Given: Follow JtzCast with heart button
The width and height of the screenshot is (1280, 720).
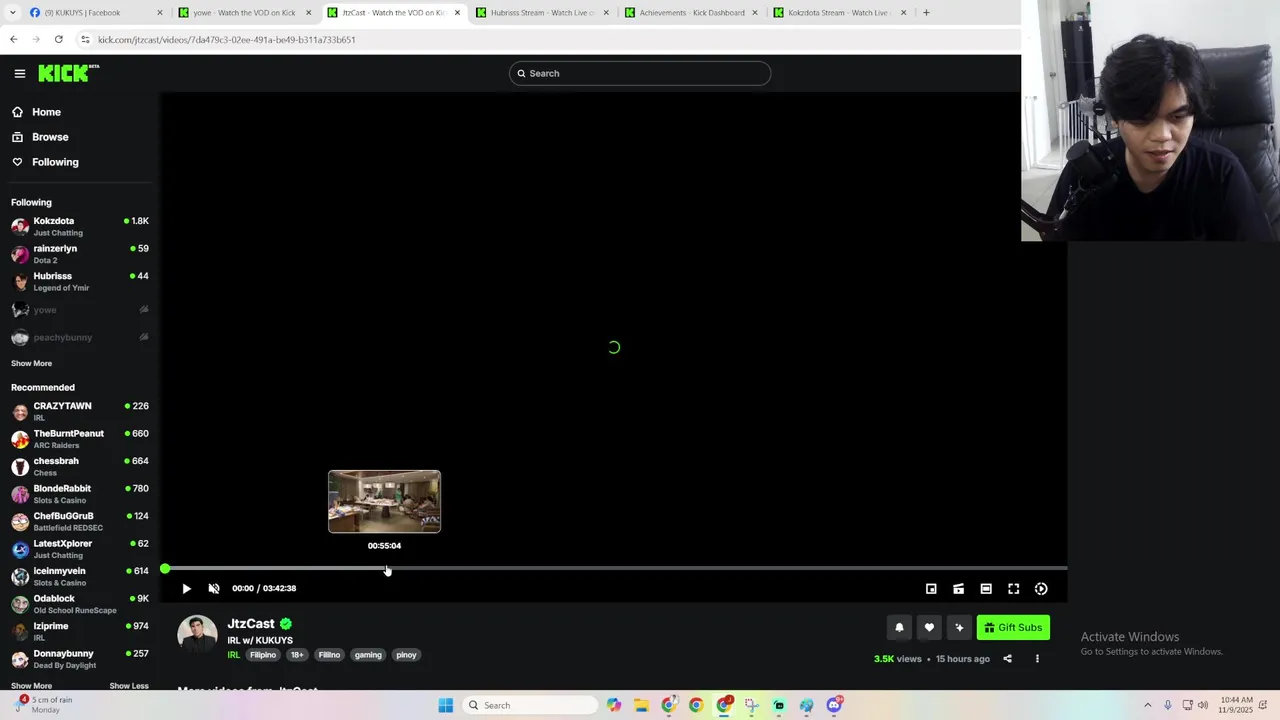Looking at the screenshot, I should 929,628.
